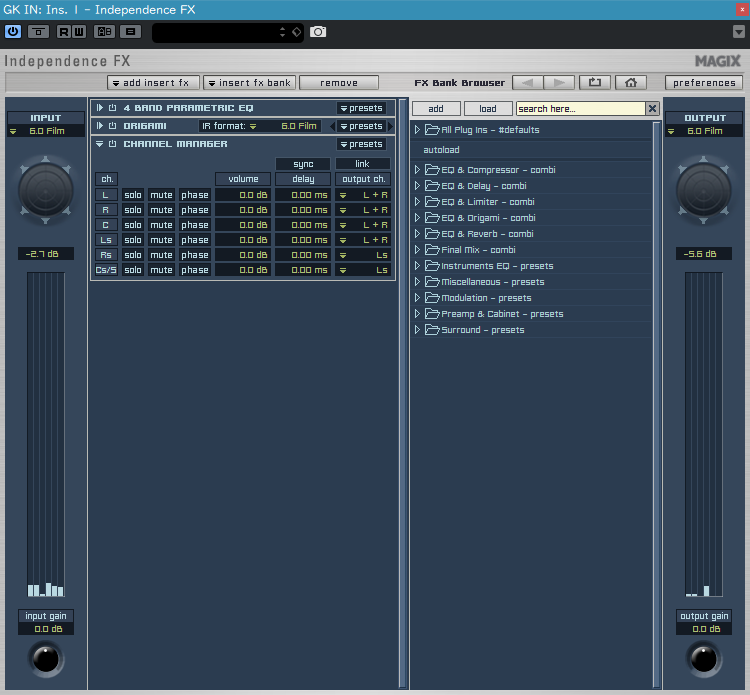
Task: Click the R read automation icon
Action: [x=64, y=32]
